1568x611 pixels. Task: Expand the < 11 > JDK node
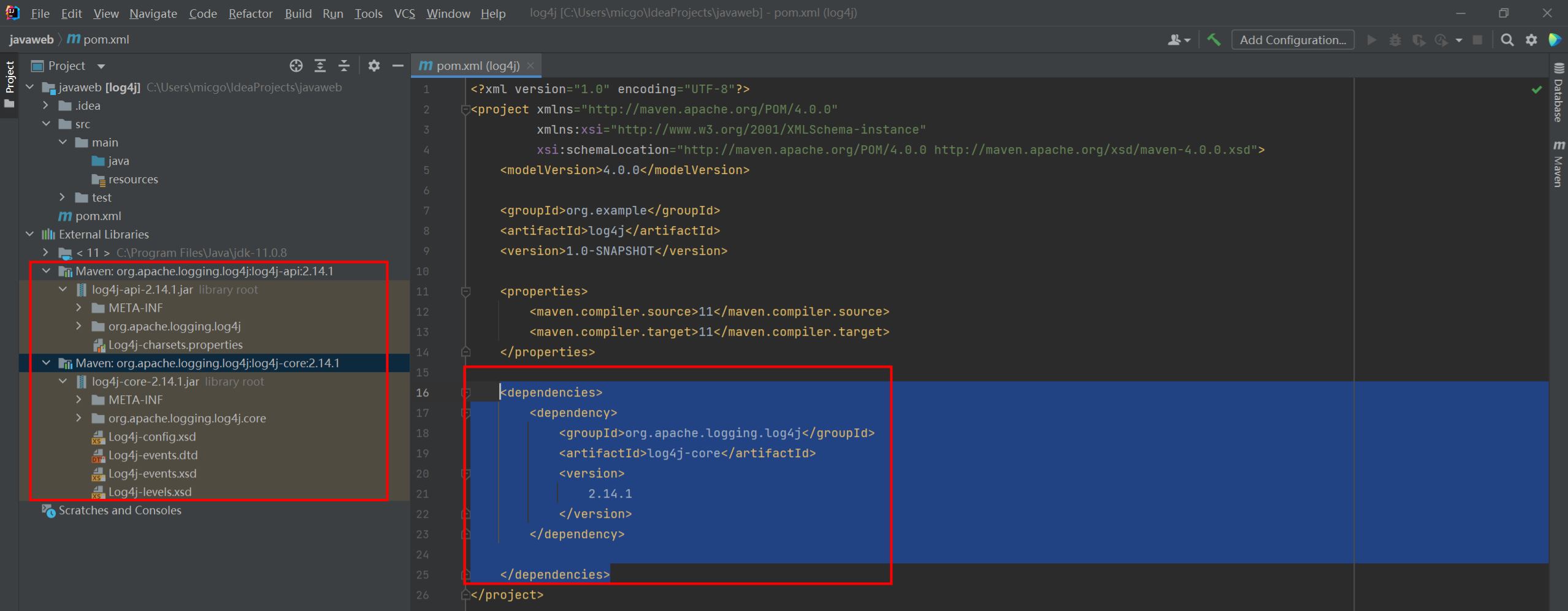coord(46,252)
